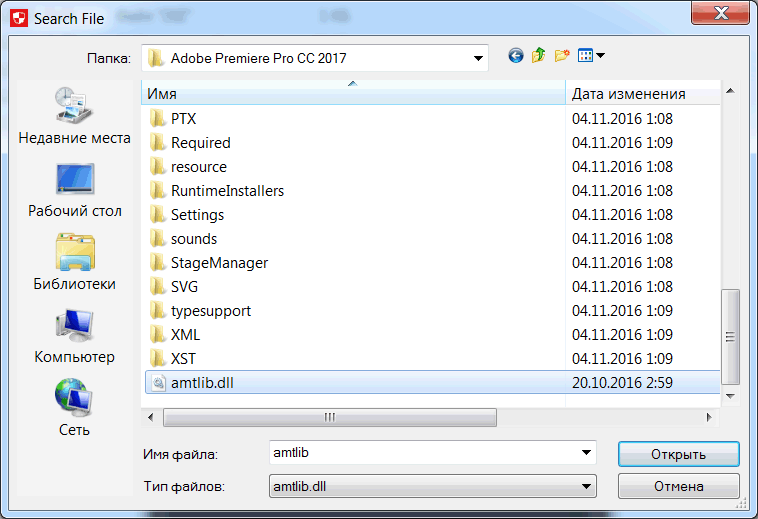Open the View menu icon

585,56
